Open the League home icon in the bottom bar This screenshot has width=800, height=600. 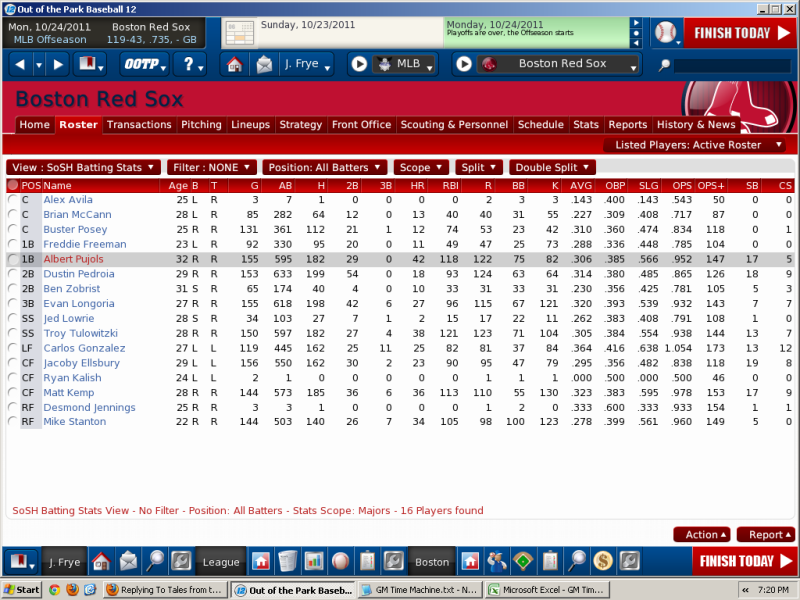tap(261, 562)
